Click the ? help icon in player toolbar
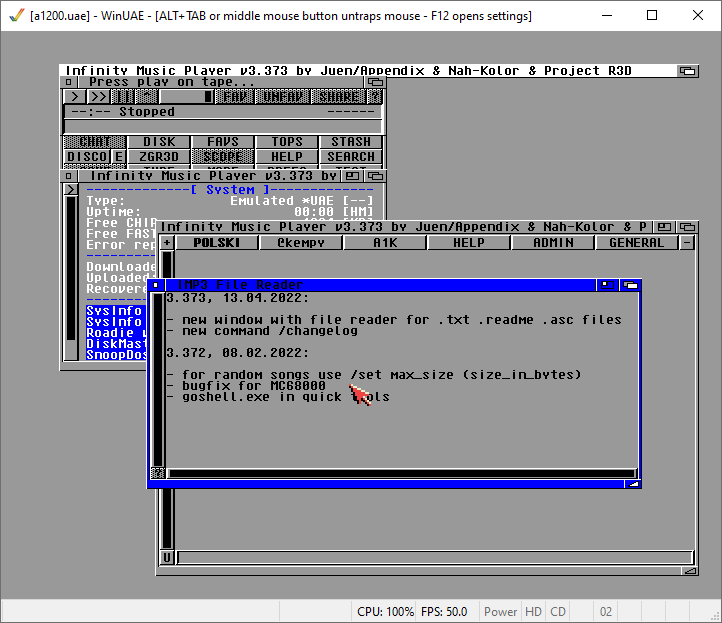This screenshot has height=623, width=722. click(x=375, y=97)
